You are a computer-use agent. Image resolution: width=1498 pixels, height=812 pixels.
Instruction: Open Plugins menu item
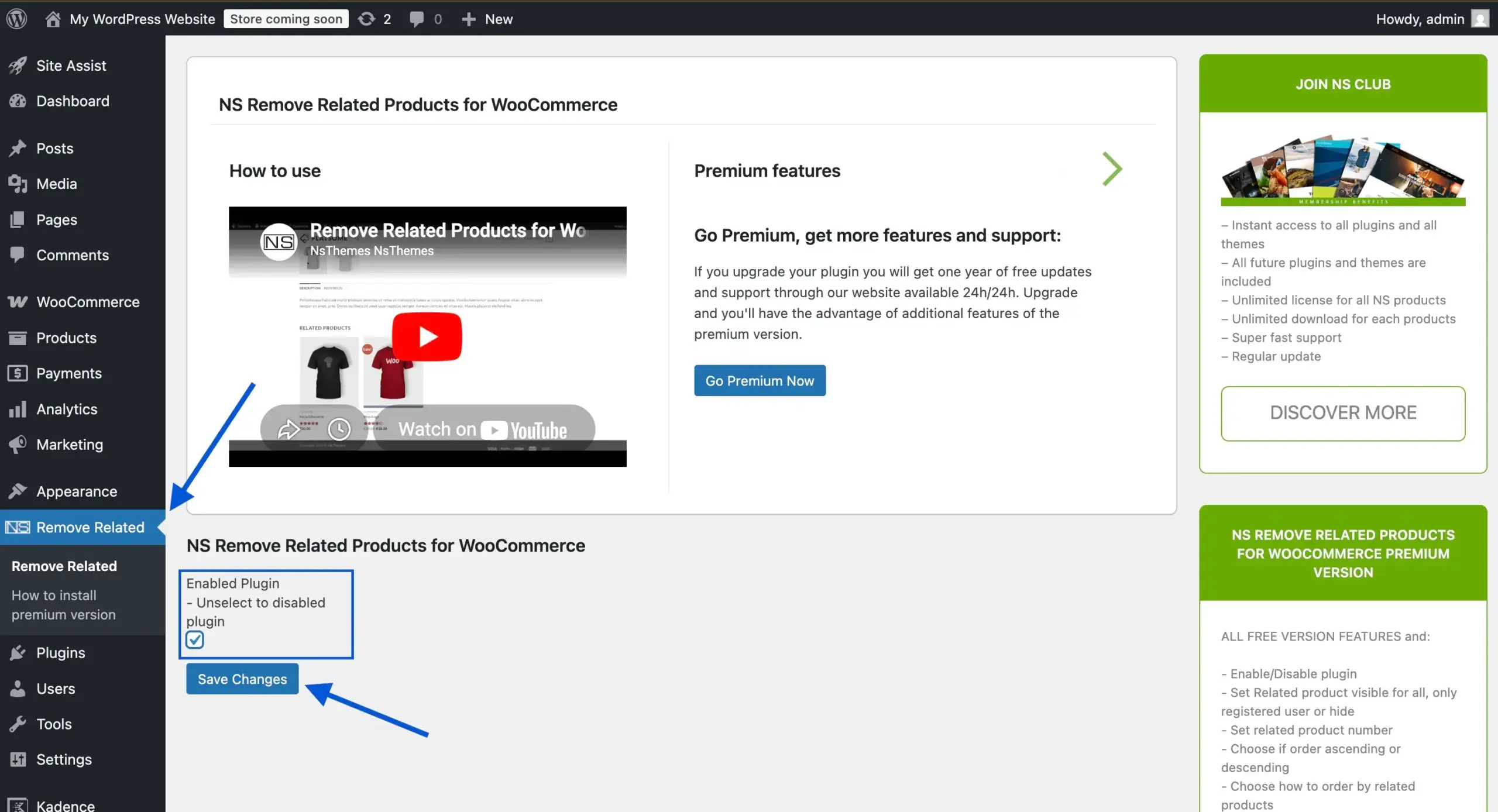(x=83, y=652)
